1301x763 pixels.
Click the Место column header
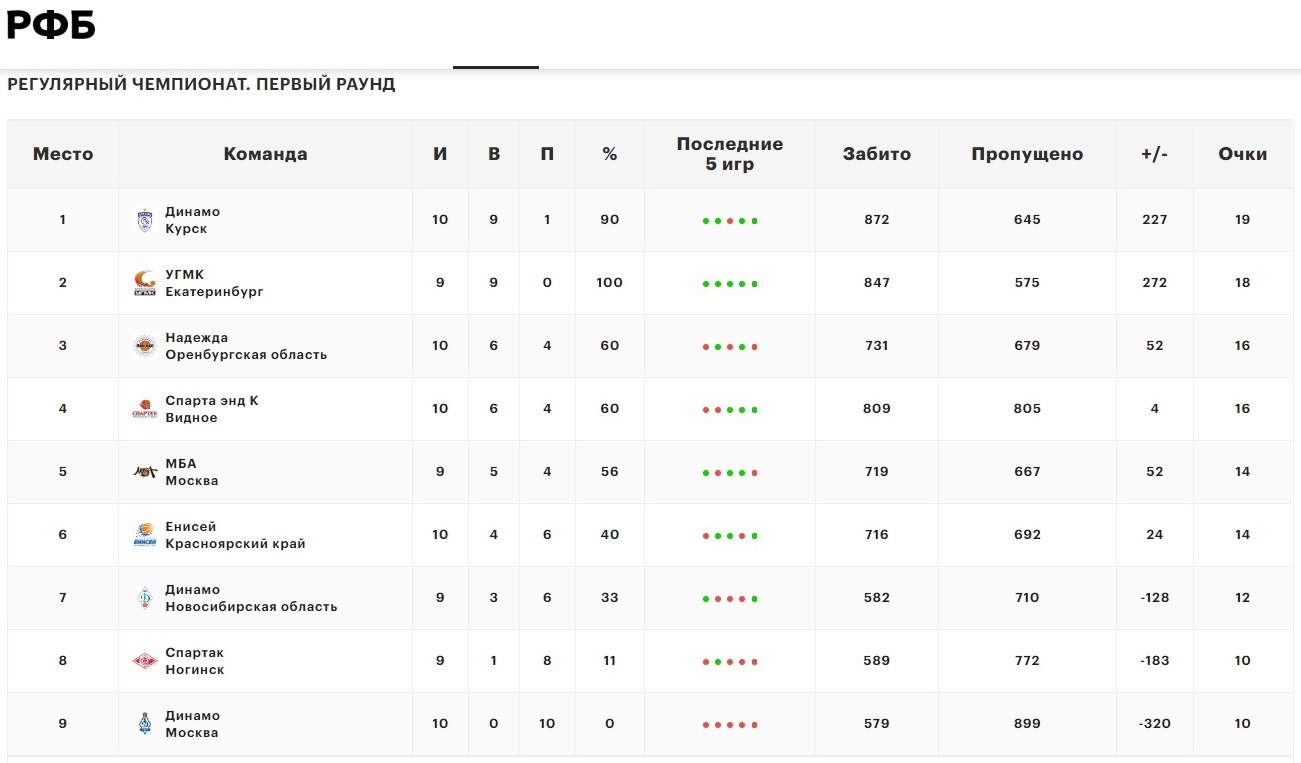(63, 154)
